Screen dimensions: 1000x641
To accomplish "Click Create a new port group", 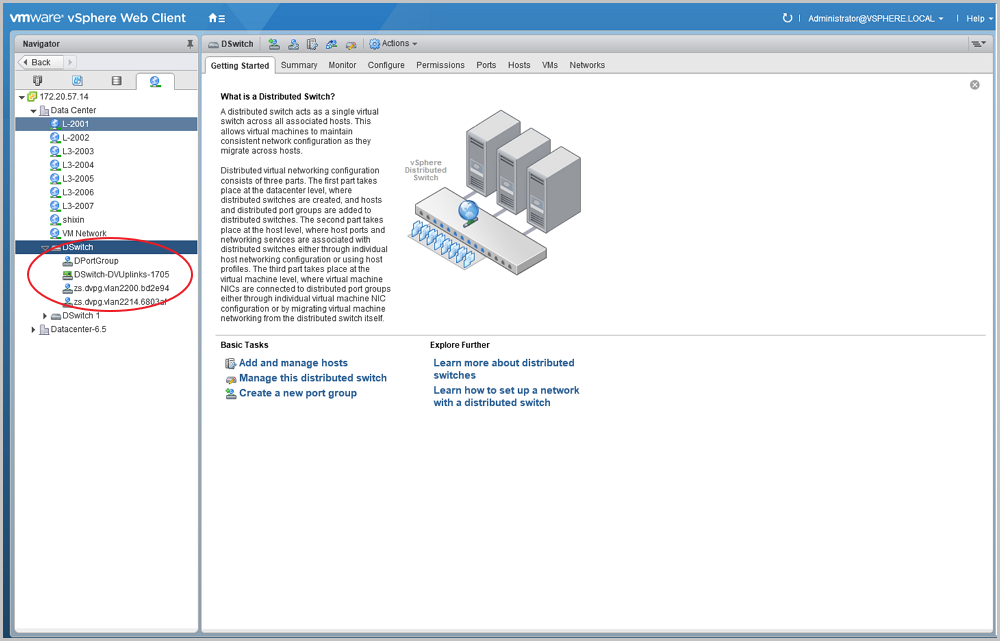I will pyautogui.click(x=297, y=393).
